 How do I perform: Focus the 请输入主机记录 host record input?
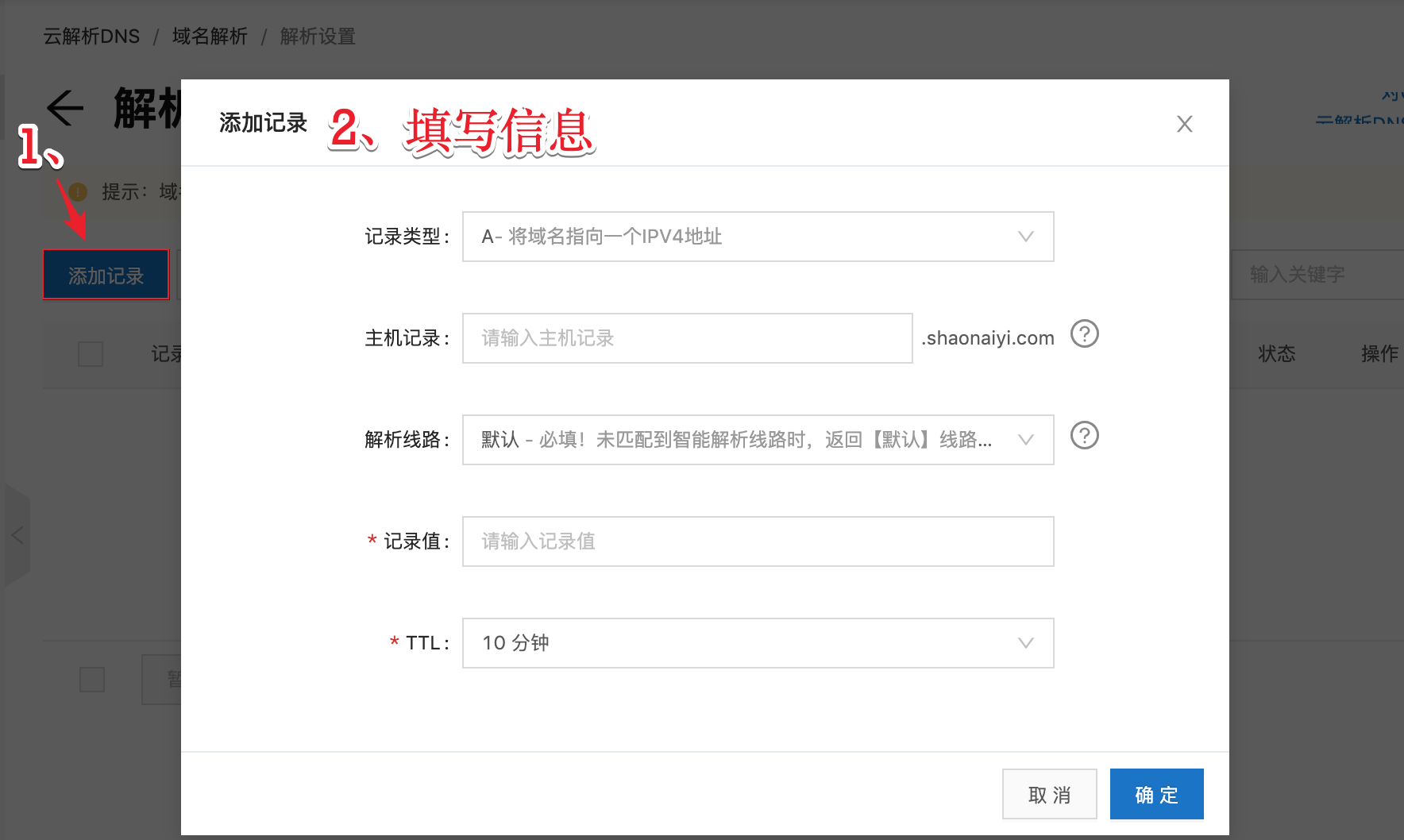tap(686, 337)
